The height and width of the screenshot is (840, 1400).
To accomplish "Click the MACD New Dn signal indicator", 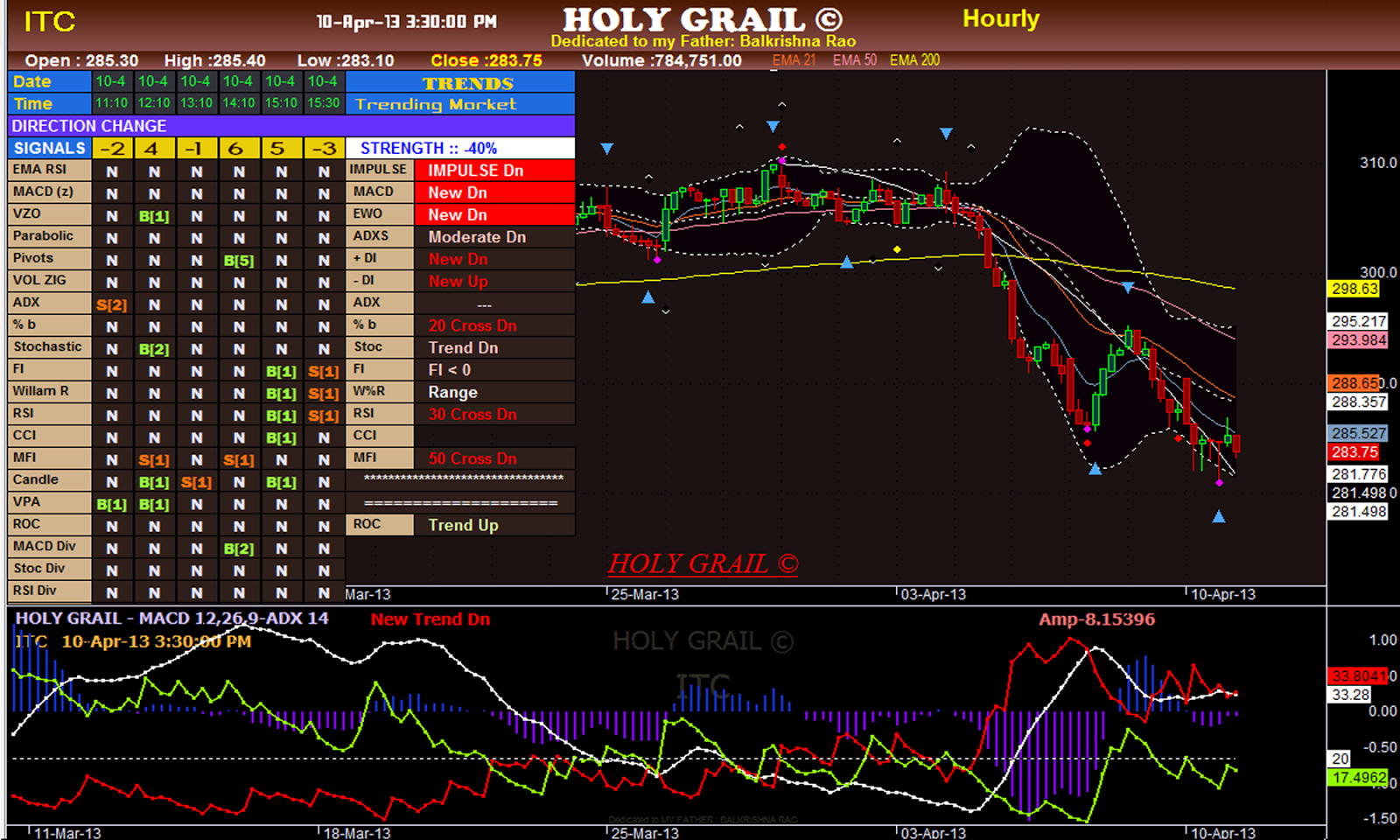I will (x=494, y=192).
